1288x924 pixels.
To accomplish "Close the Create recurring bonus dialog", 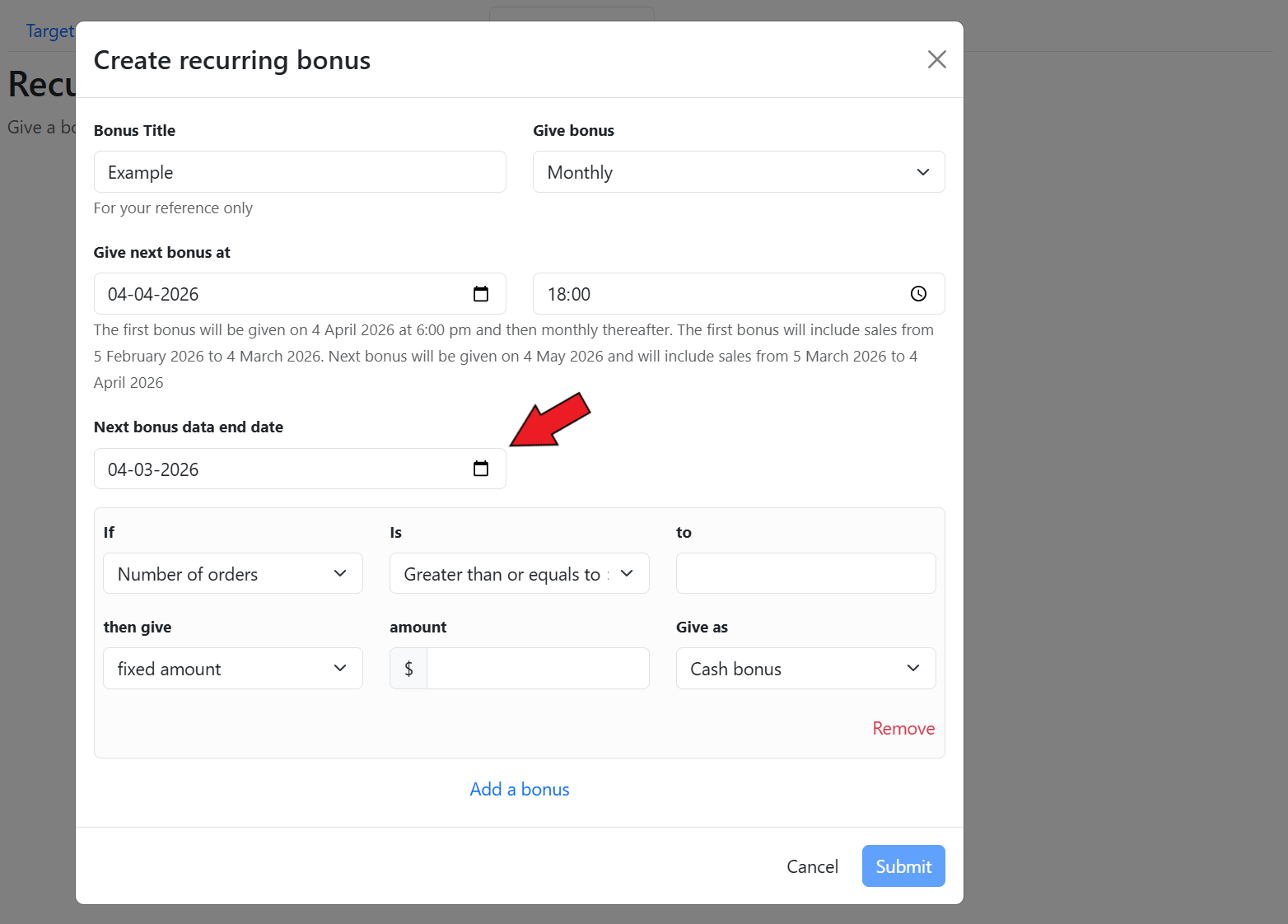I will pos(936,59).
